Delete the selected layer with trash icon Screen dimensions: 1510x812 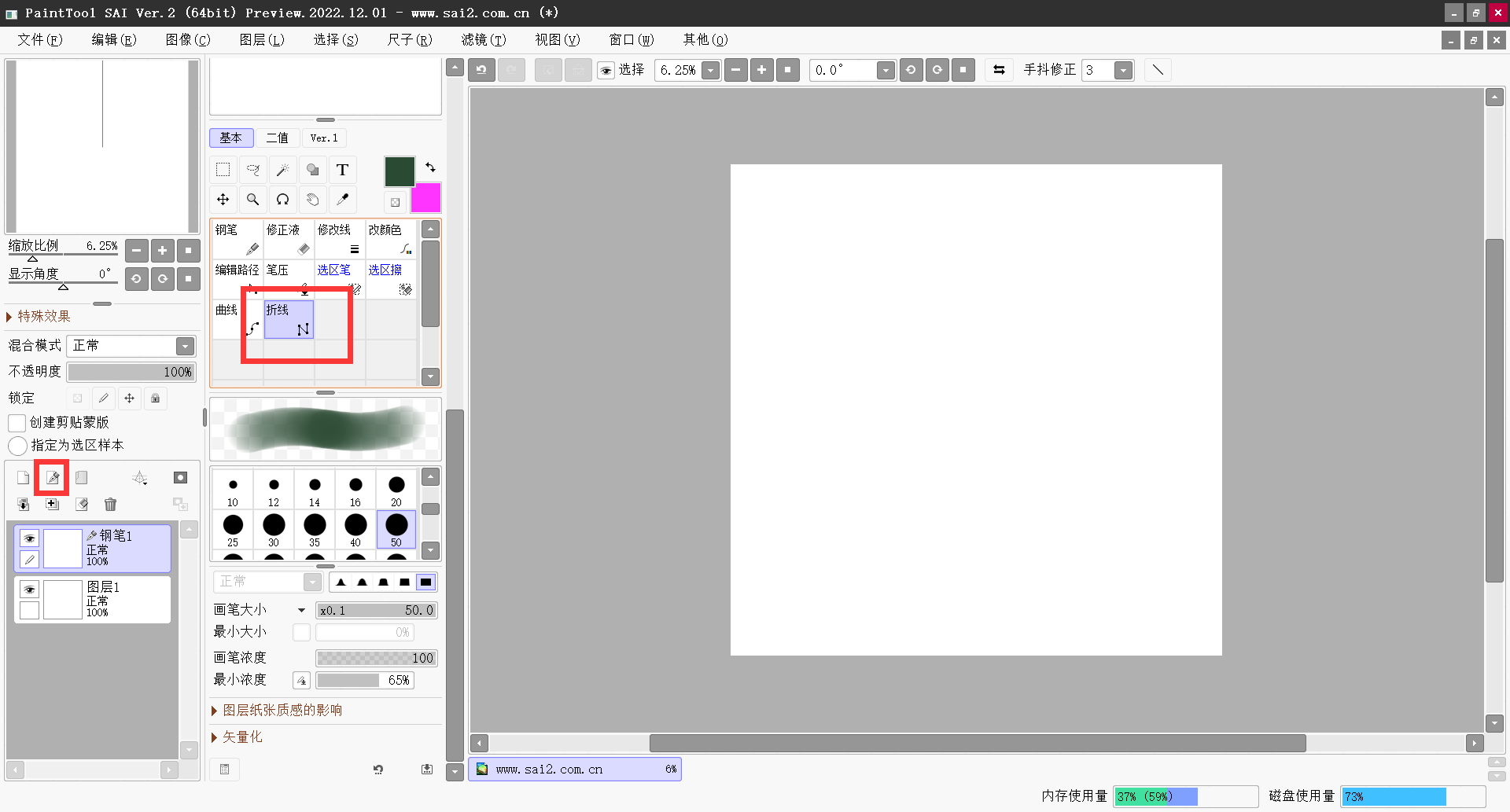(x=110, y=505)
